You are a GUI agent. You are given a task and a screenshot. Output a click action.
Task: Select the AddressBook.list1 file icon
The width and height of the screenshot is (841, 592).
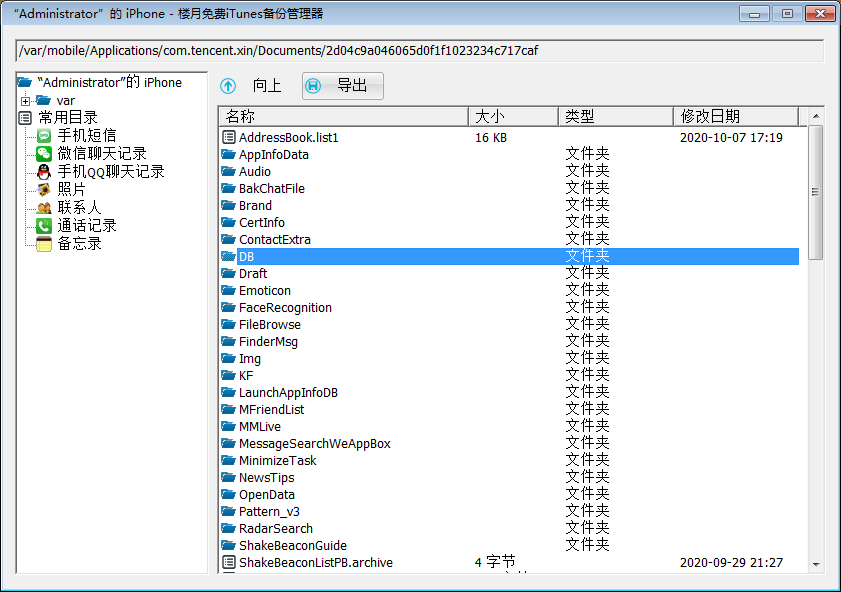229,137
